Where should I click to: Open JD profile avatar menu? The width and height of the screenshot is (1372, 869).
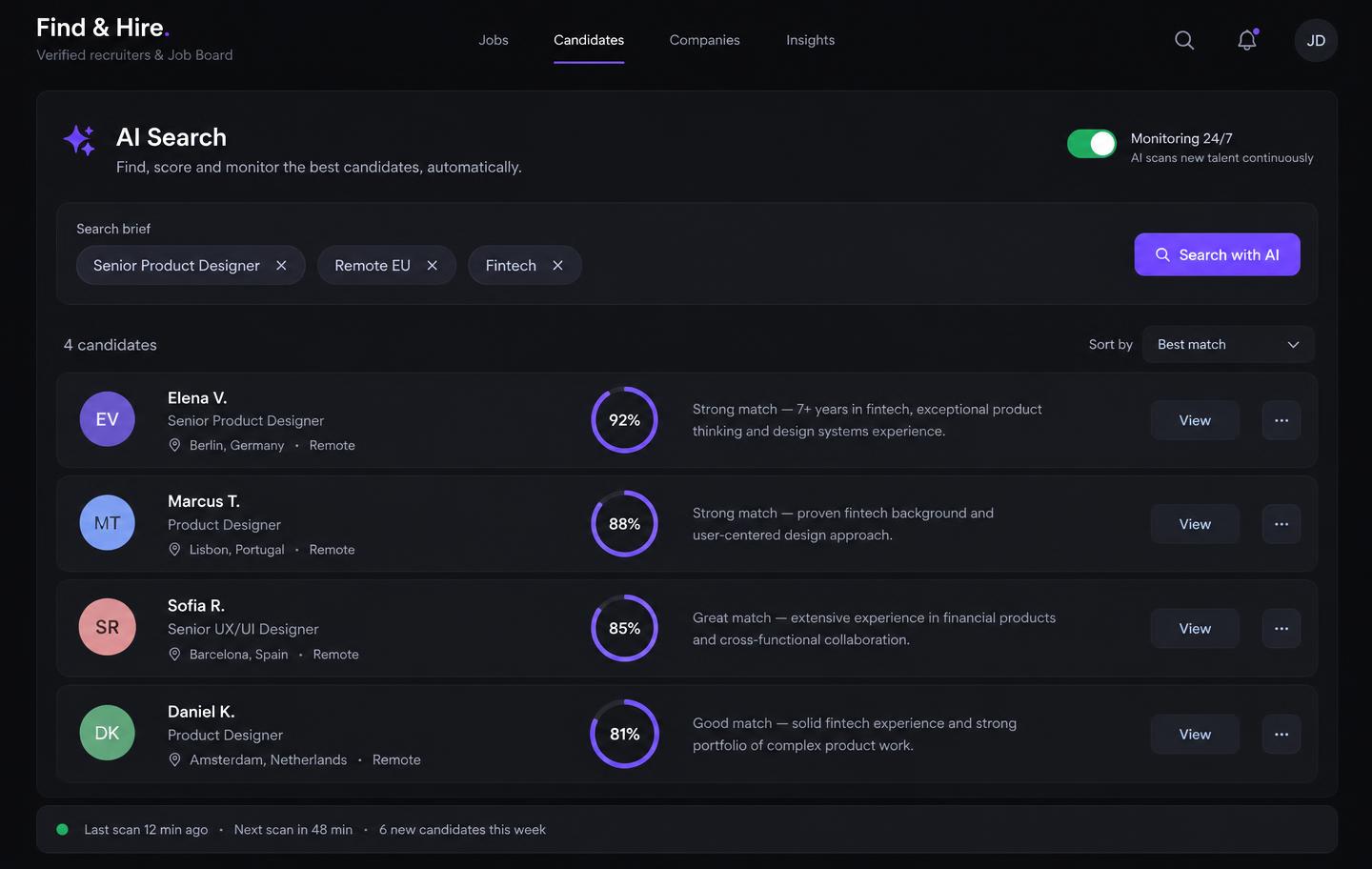click(x=1316, y=40)
